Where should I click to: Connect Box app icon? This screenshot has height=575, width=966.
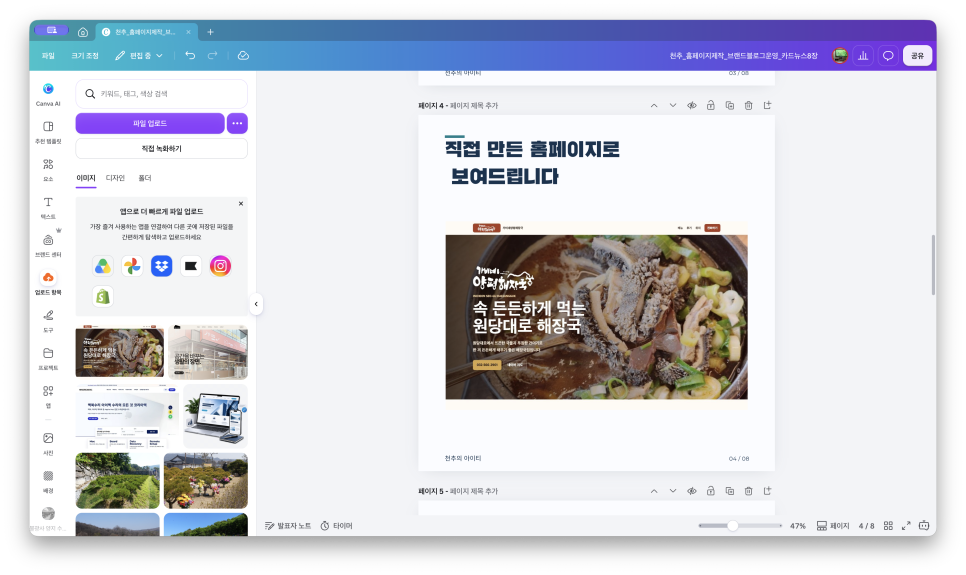pos(191,266)
